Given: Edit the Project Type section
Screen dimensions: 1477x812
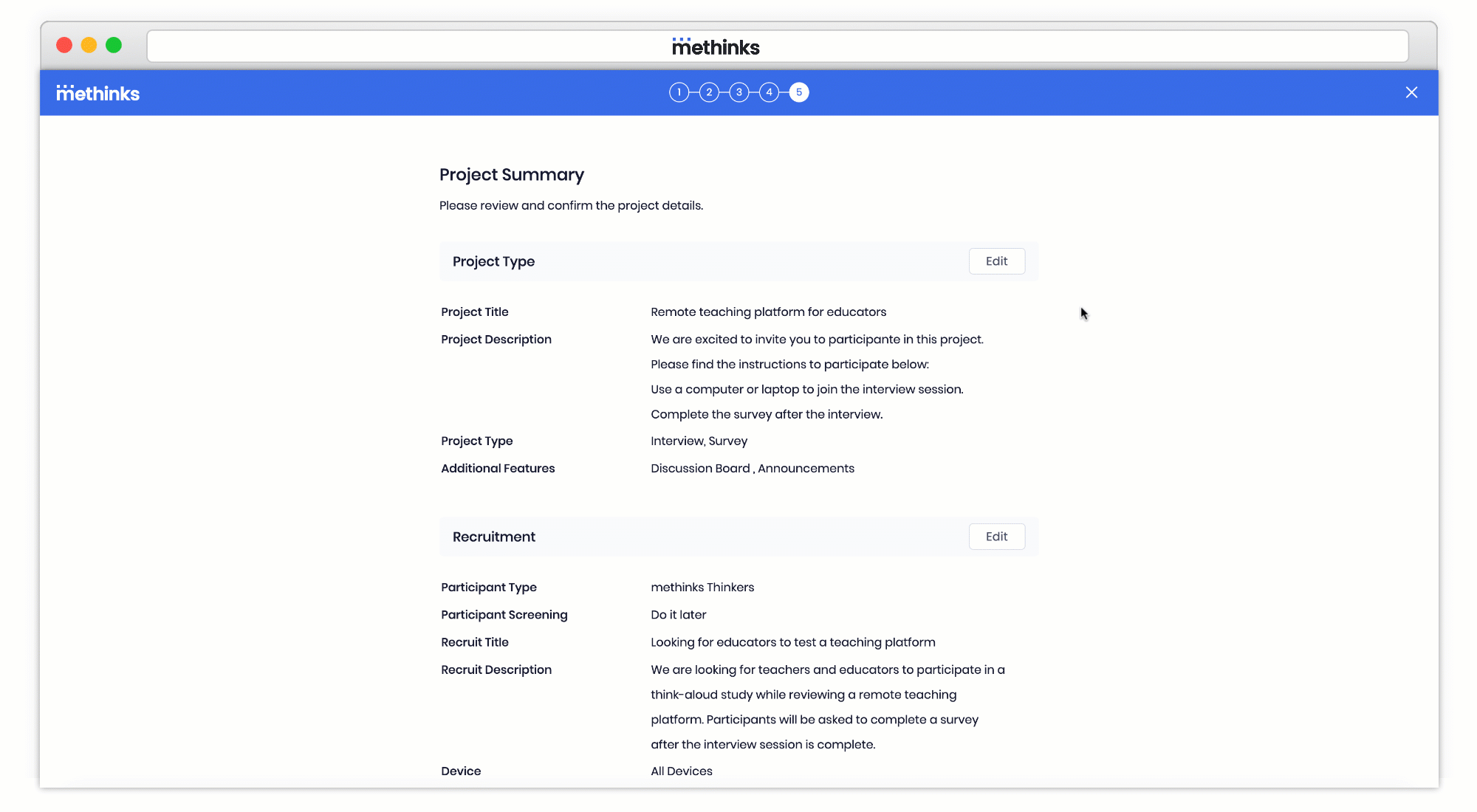Looking at the screenshot, I should pyautogui.click(x=996, y=261).
